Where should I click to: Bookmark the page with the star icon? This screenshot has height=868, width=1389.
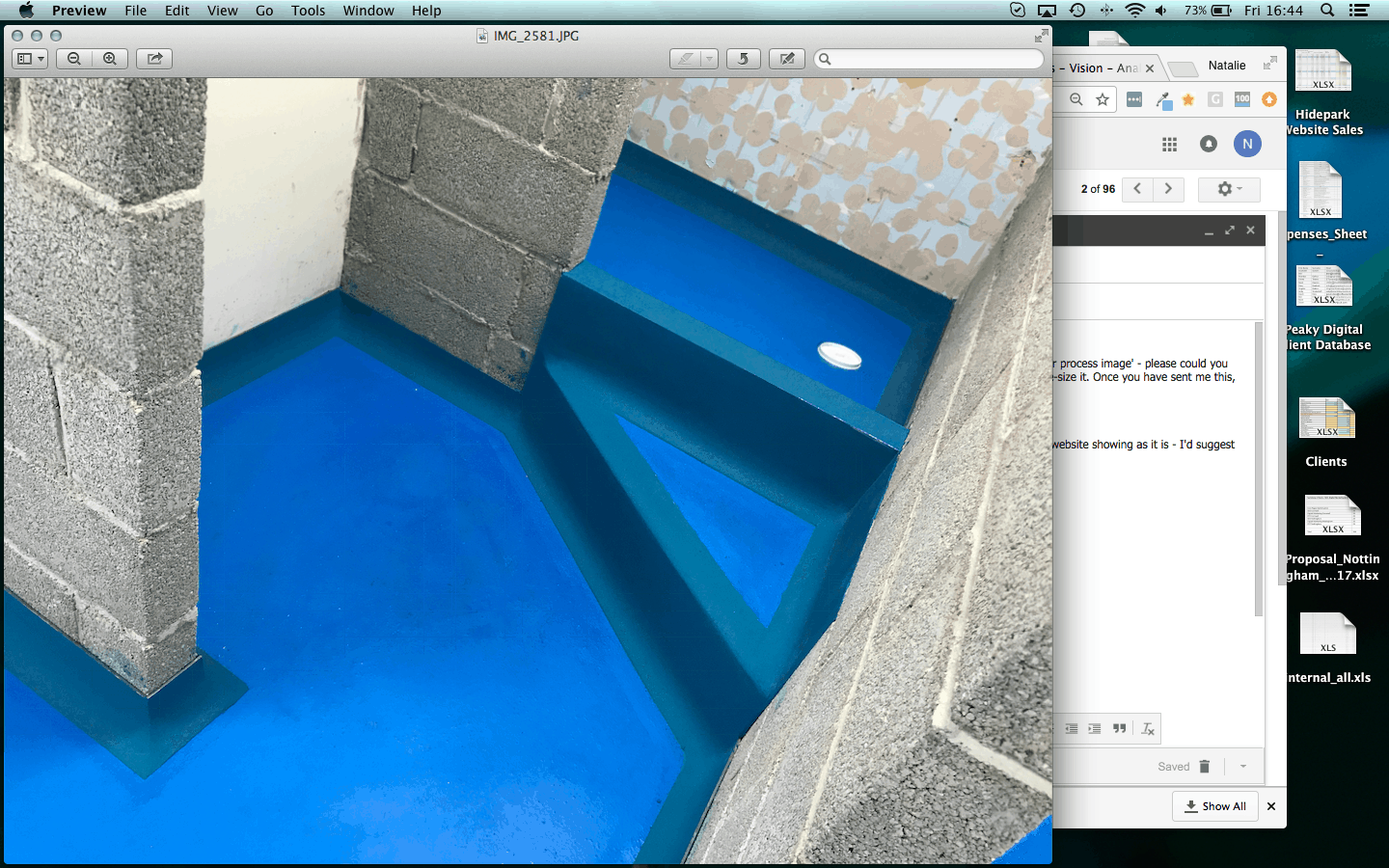(1103, 99)
